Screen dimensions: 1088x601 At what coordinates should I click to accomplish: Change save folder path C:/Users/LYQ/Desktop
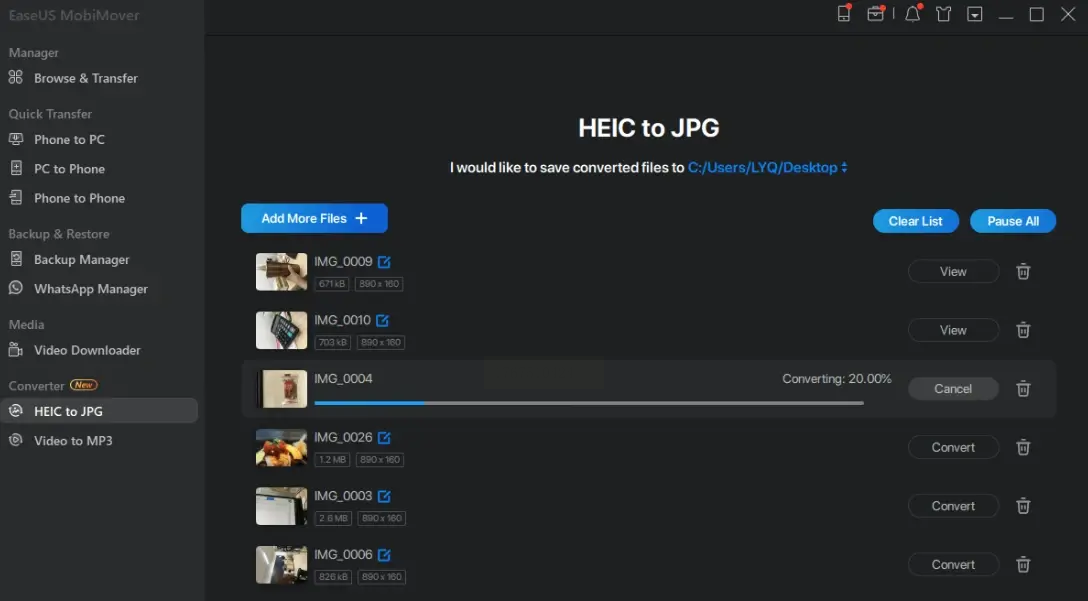767,167
